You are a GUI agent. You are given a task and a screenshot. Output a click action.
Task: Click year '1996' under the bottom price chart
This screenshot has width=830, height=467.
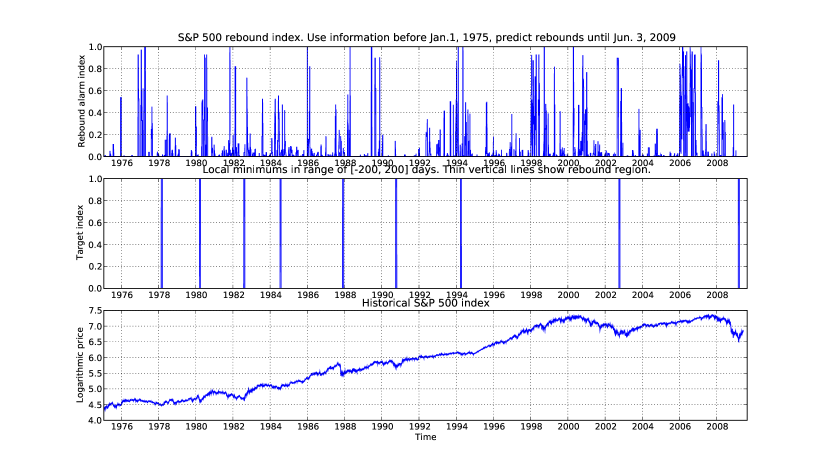coord(494,427)
